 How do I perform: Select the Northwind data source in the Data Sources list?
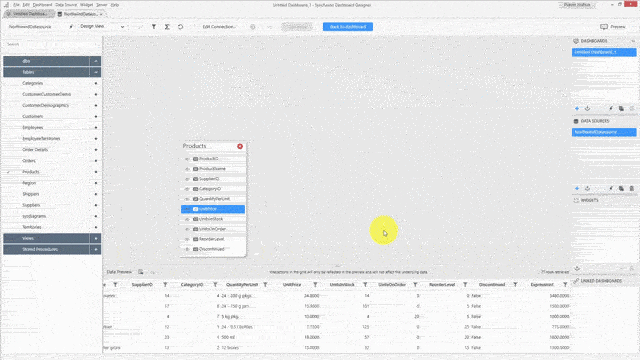point(604,132)
